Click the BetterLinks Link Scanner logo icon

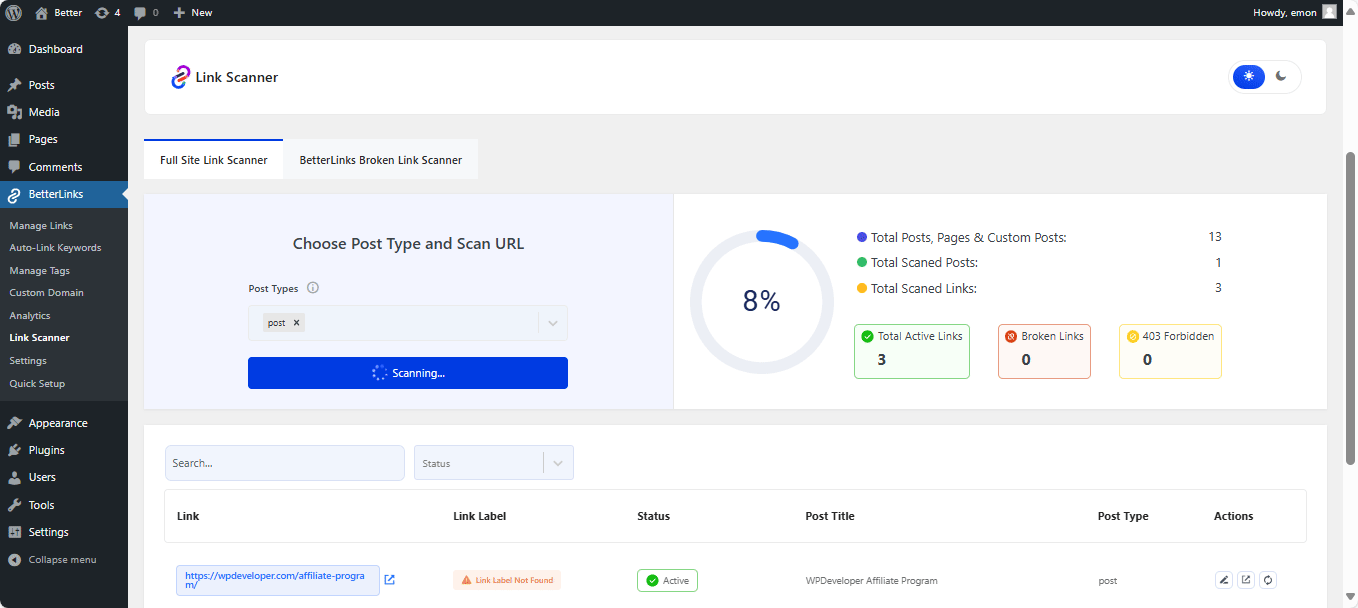pos(181,77)
